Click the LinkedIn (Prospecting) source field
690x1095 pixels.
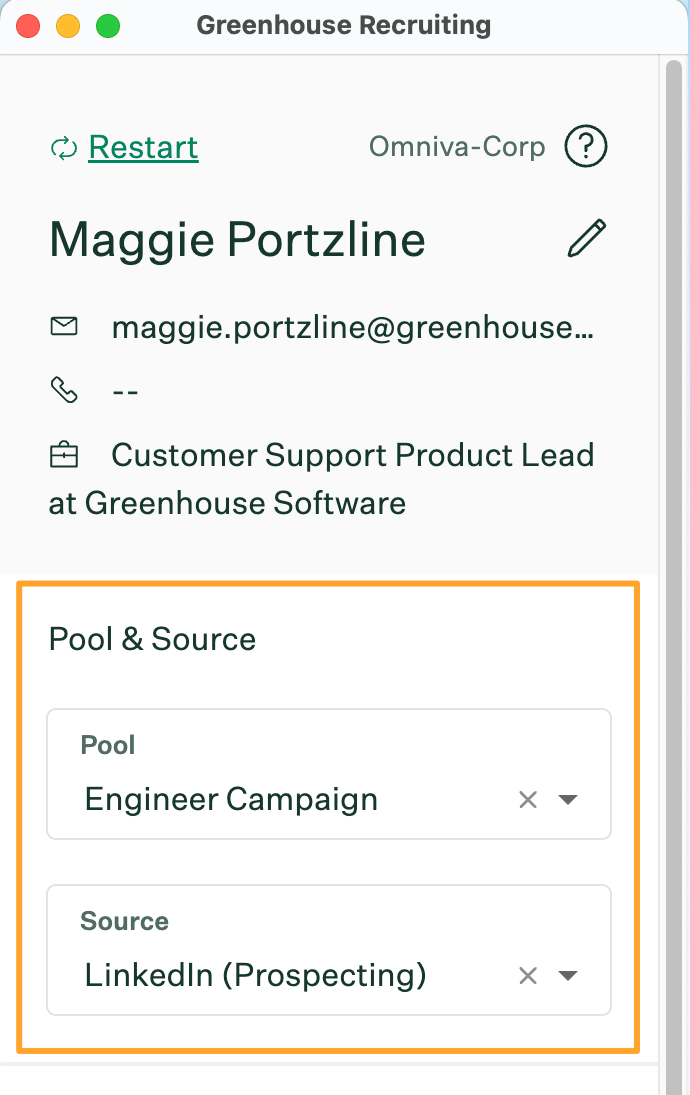329,950
